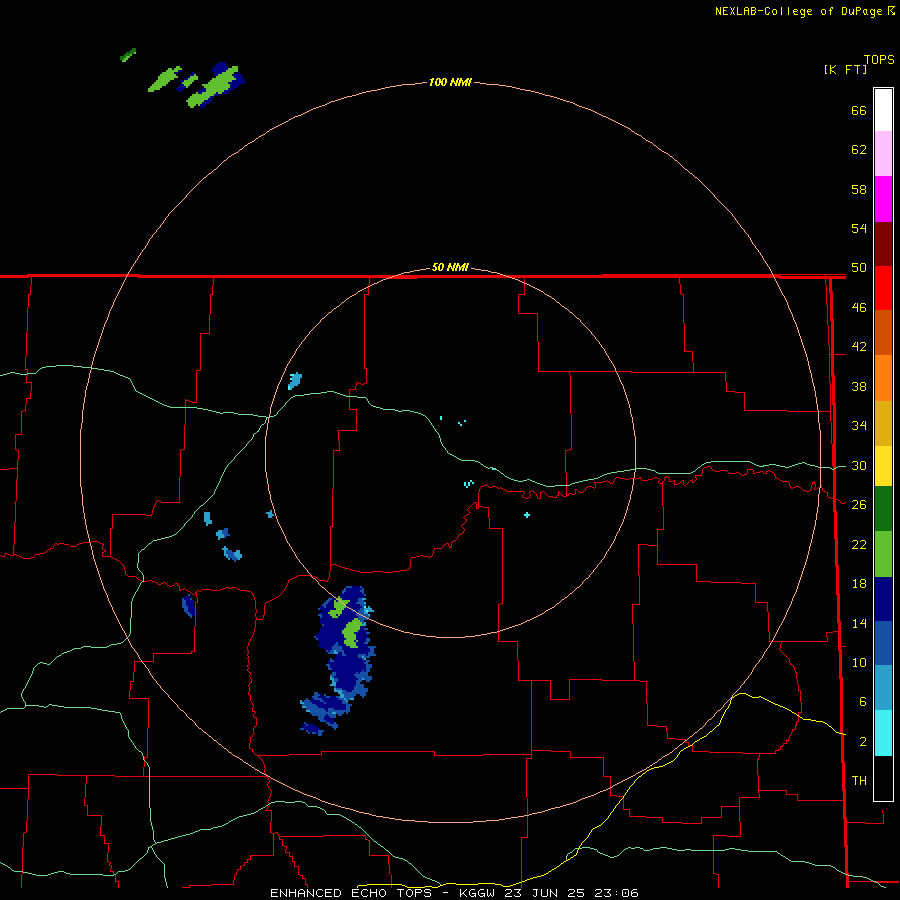This screenshot has height=900, width=900.
Task: Click the 50 NMI range ring label
Action: tap(450, 267)
